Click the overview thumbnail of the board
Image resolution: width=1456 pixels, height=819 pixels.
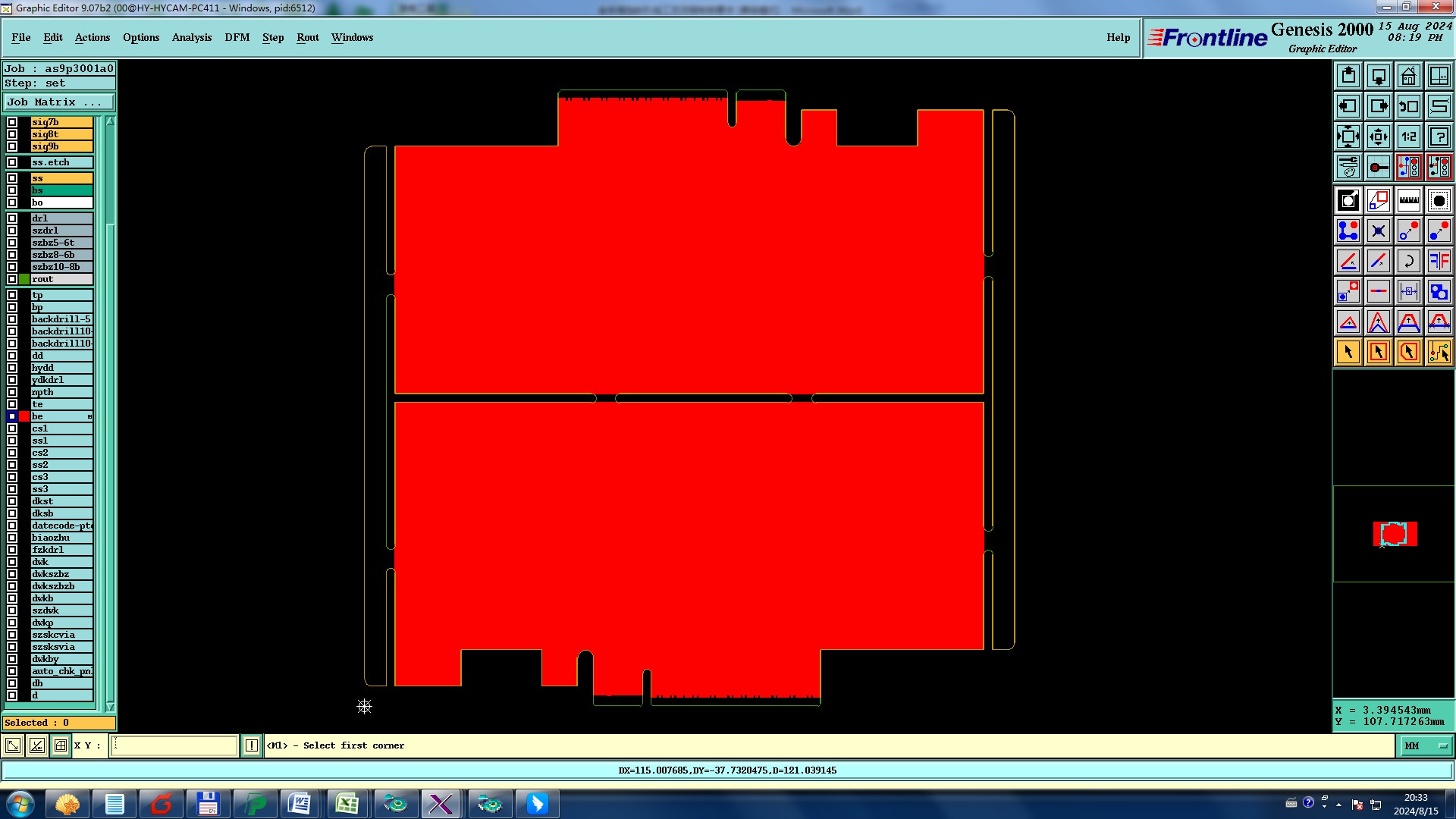click(x=1395, y=534)
